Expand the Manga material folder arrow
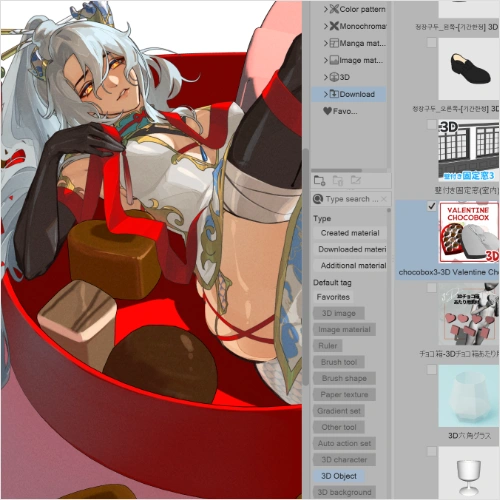 [326, 43]
